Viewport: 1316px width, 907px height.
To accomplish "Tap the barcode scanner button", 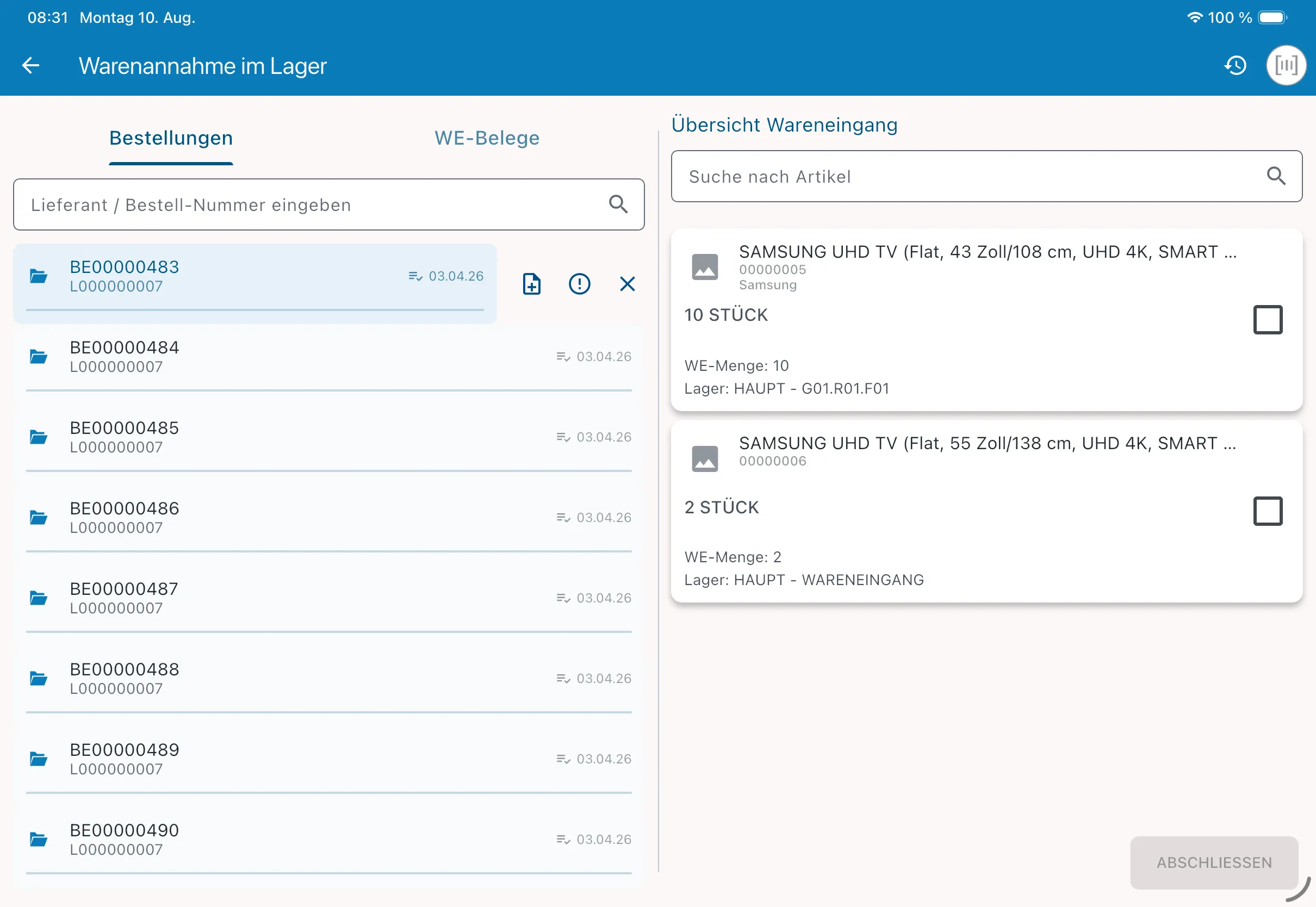I will [1286, 65].
